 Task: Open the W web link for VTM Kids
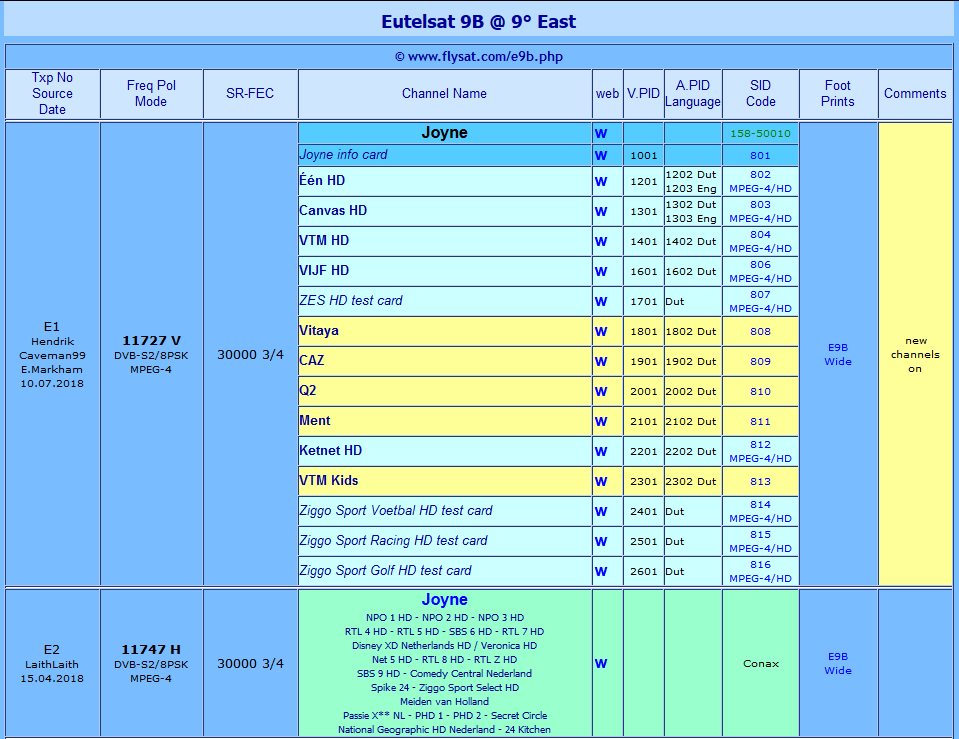(x=601, y=481)
